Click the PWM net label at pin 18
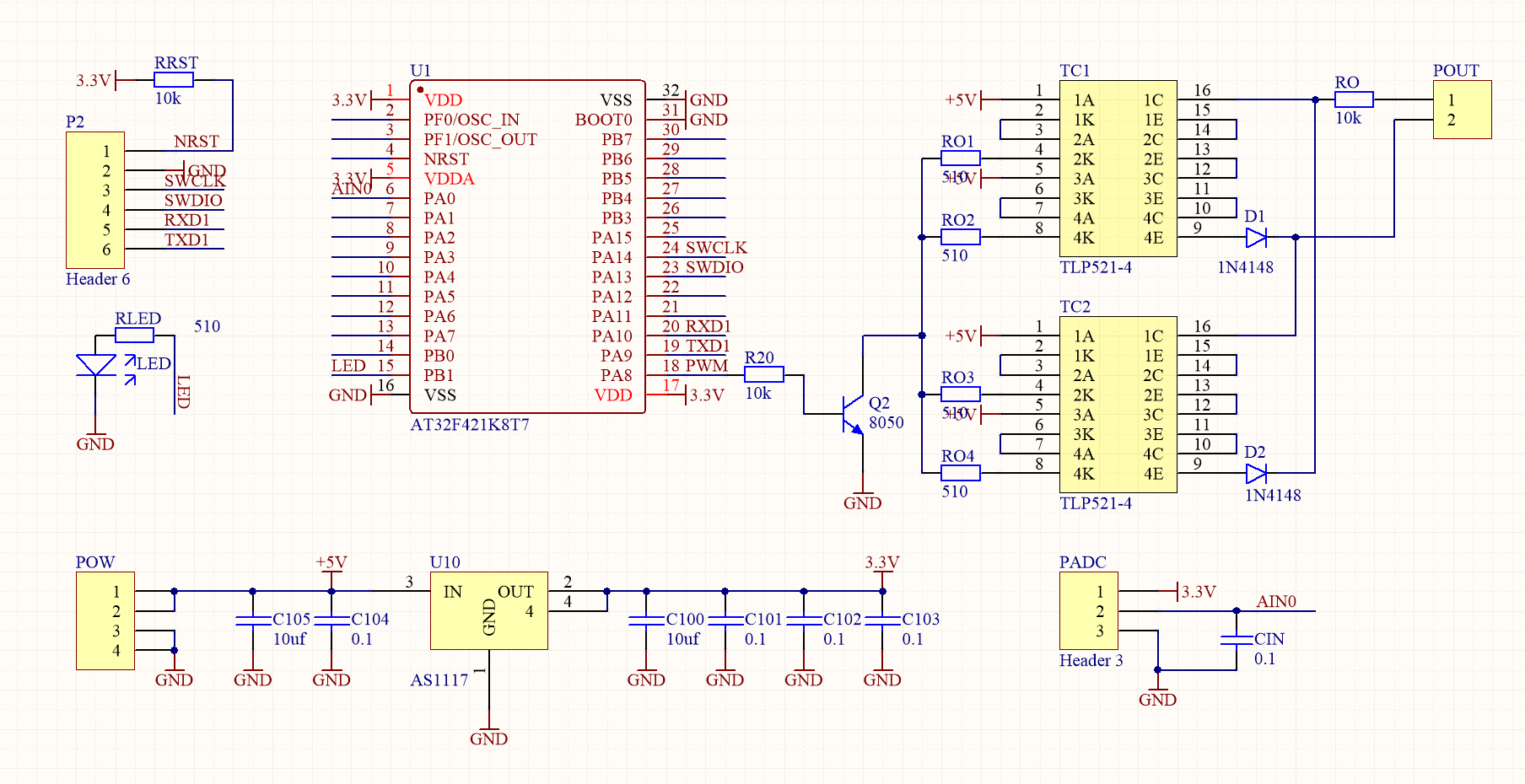 point(707,366)
